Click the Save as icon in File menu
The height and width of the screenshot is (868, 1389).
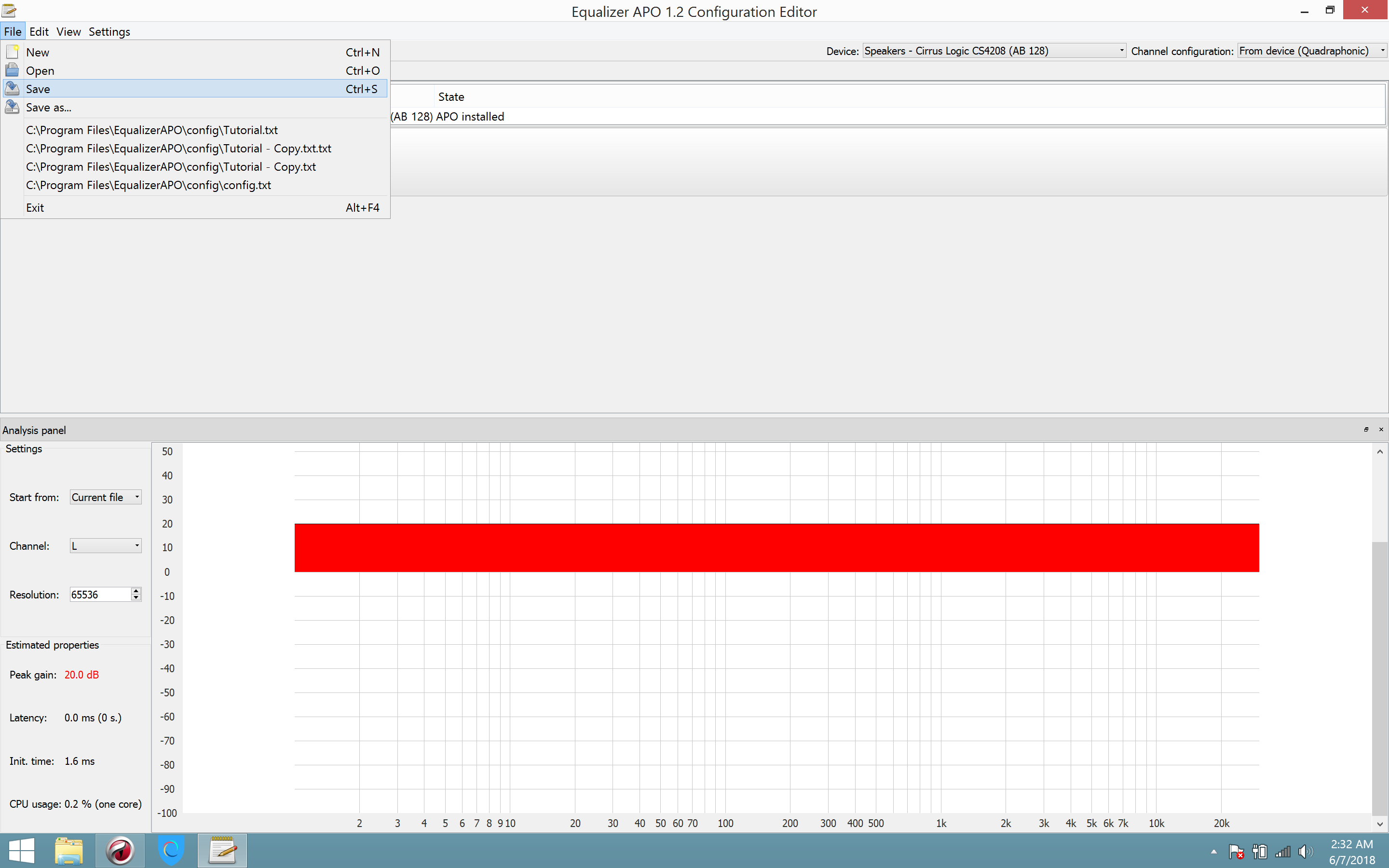12,107
